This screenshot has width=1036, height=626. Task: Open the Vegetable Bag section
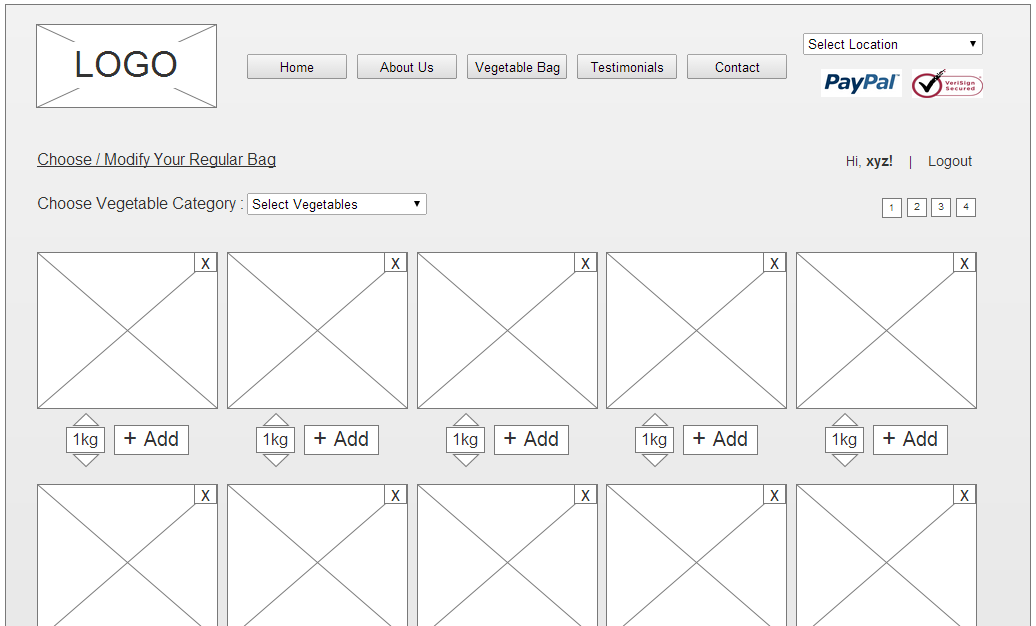coord(517,67)
